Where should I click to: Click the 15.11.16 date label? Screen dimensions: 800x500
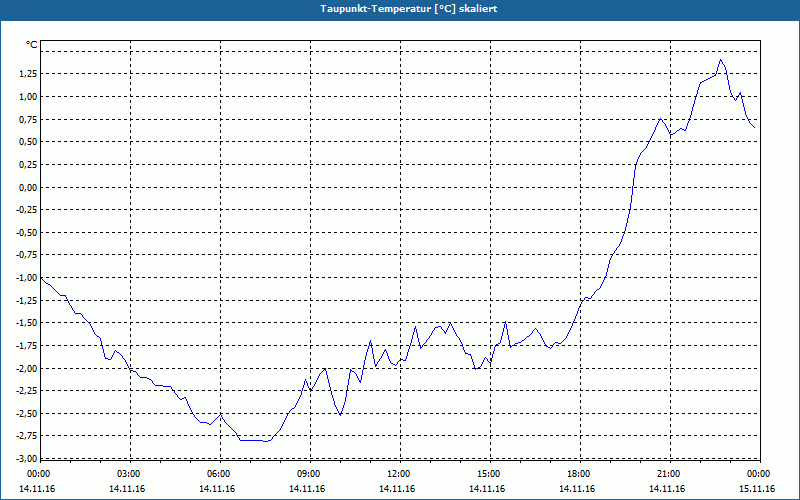click(757, 489)
